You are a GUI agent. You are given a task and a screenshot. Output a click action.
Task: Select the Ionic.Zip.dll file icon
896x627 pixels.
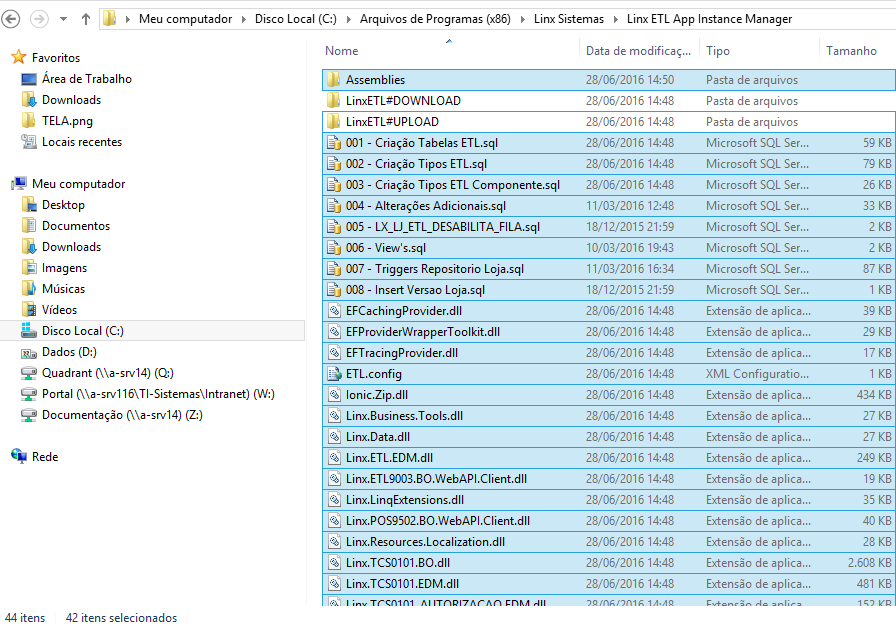pos(334,395)
